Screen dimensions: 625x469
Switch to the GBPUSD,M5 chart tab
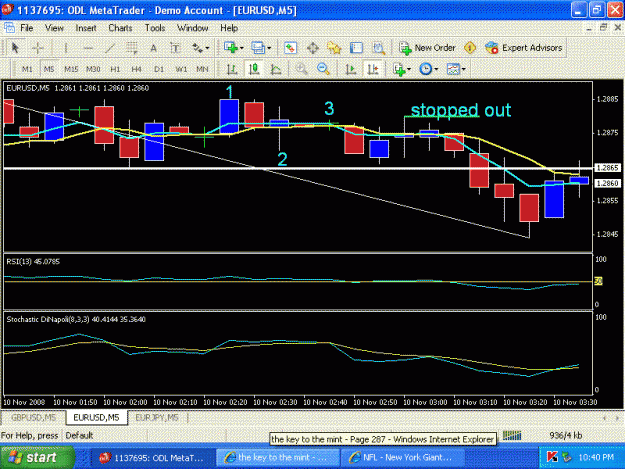click(x=33, y=418)
